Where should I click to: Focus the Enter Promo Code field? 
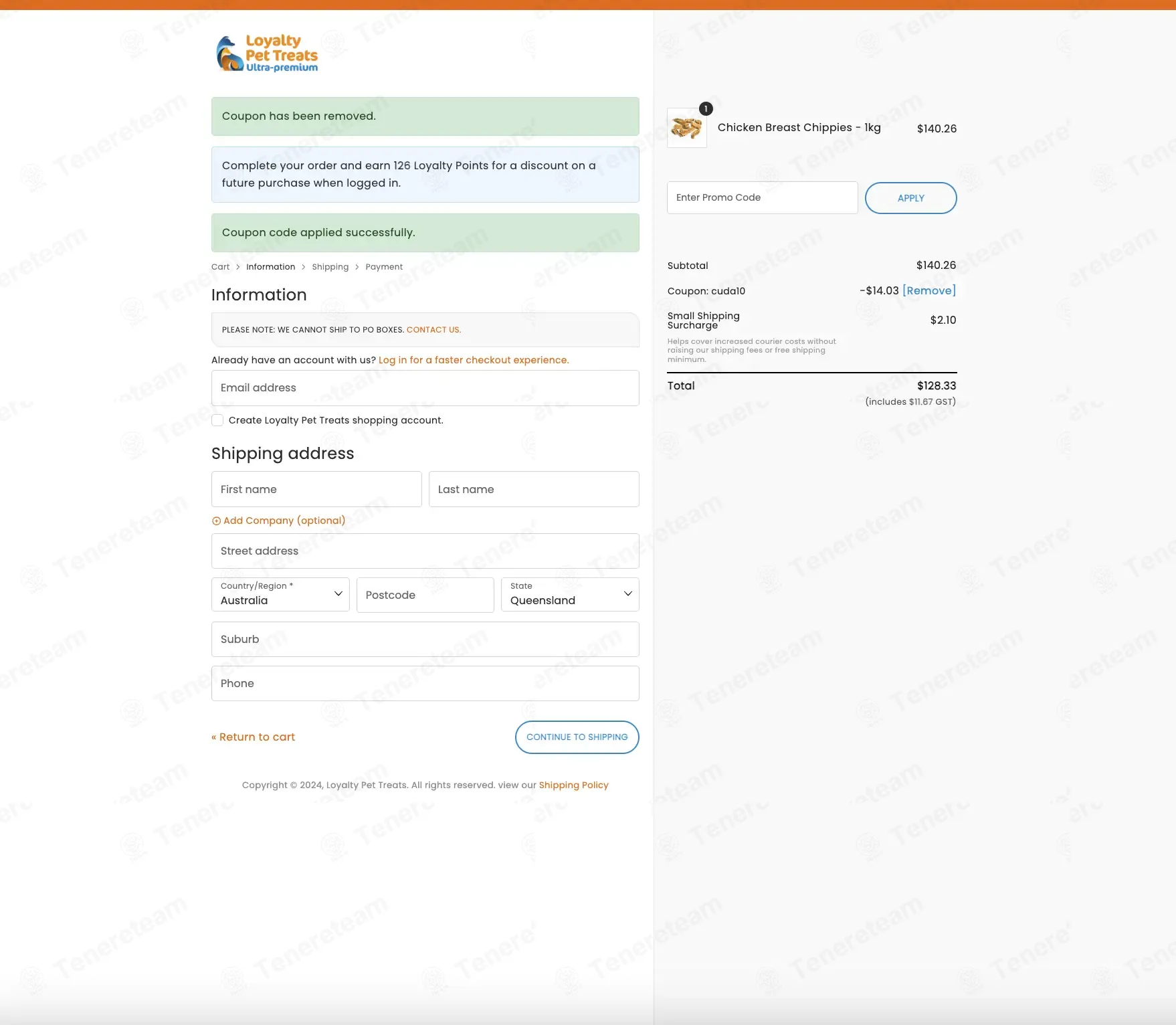click(x=762, y=197)
